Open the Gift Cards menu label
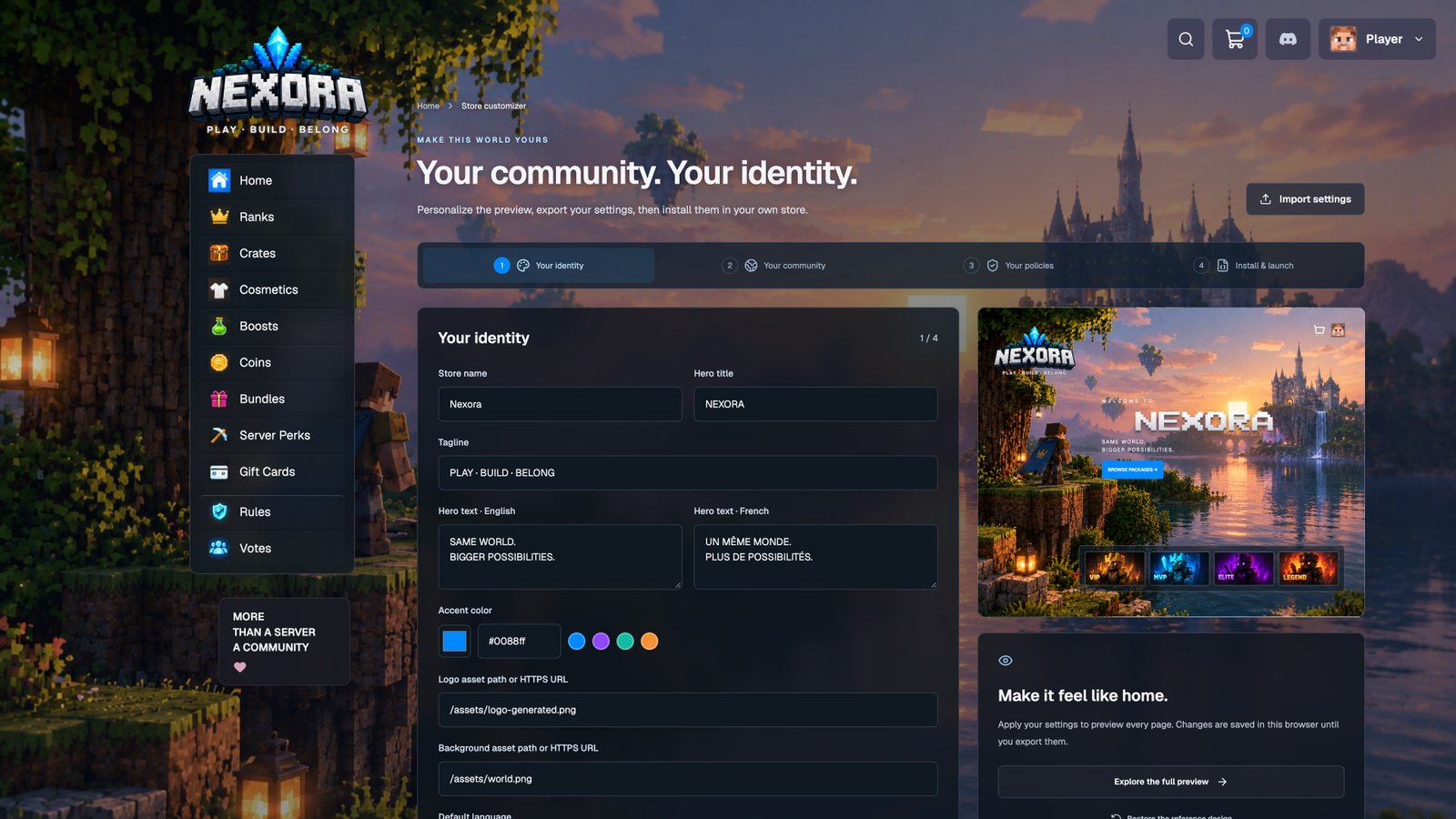The height and width of the screenshot is (819, 1456). point(267,471)
